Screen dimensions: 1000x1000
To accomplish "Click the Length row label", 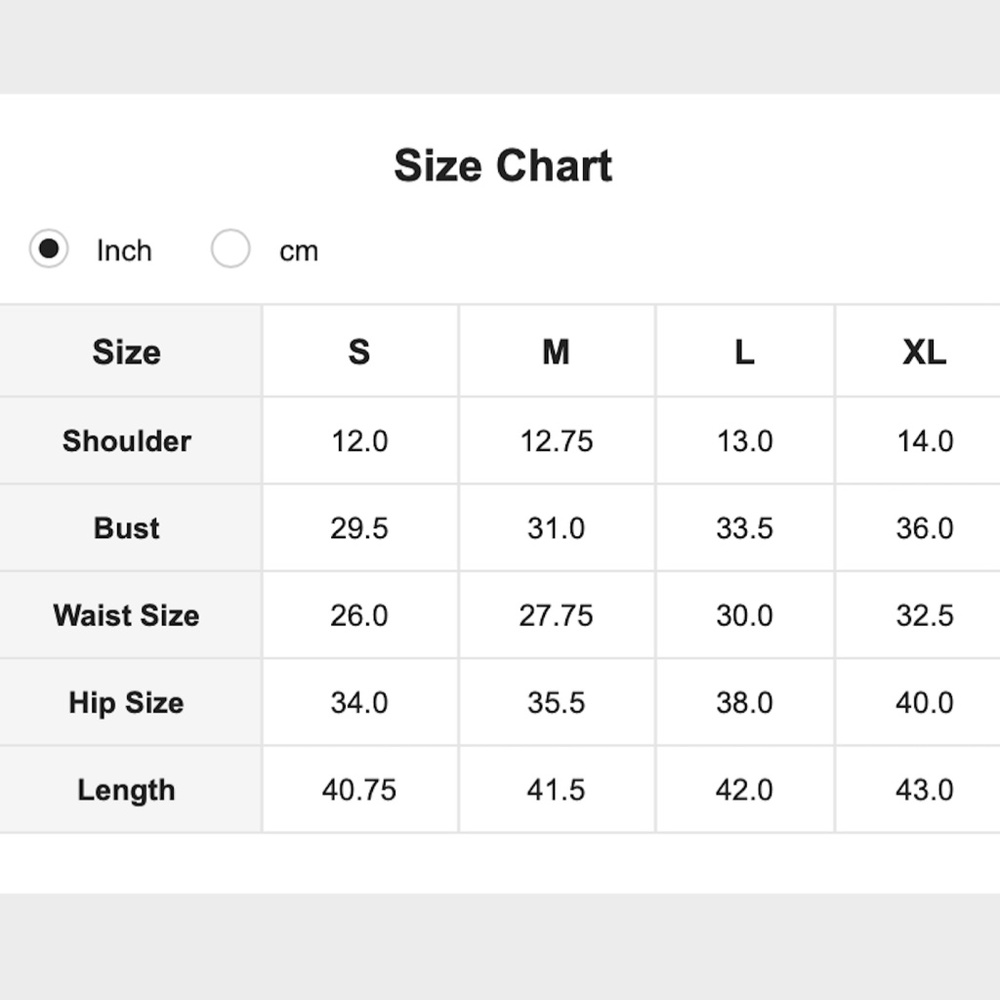I will pos(126,790).
